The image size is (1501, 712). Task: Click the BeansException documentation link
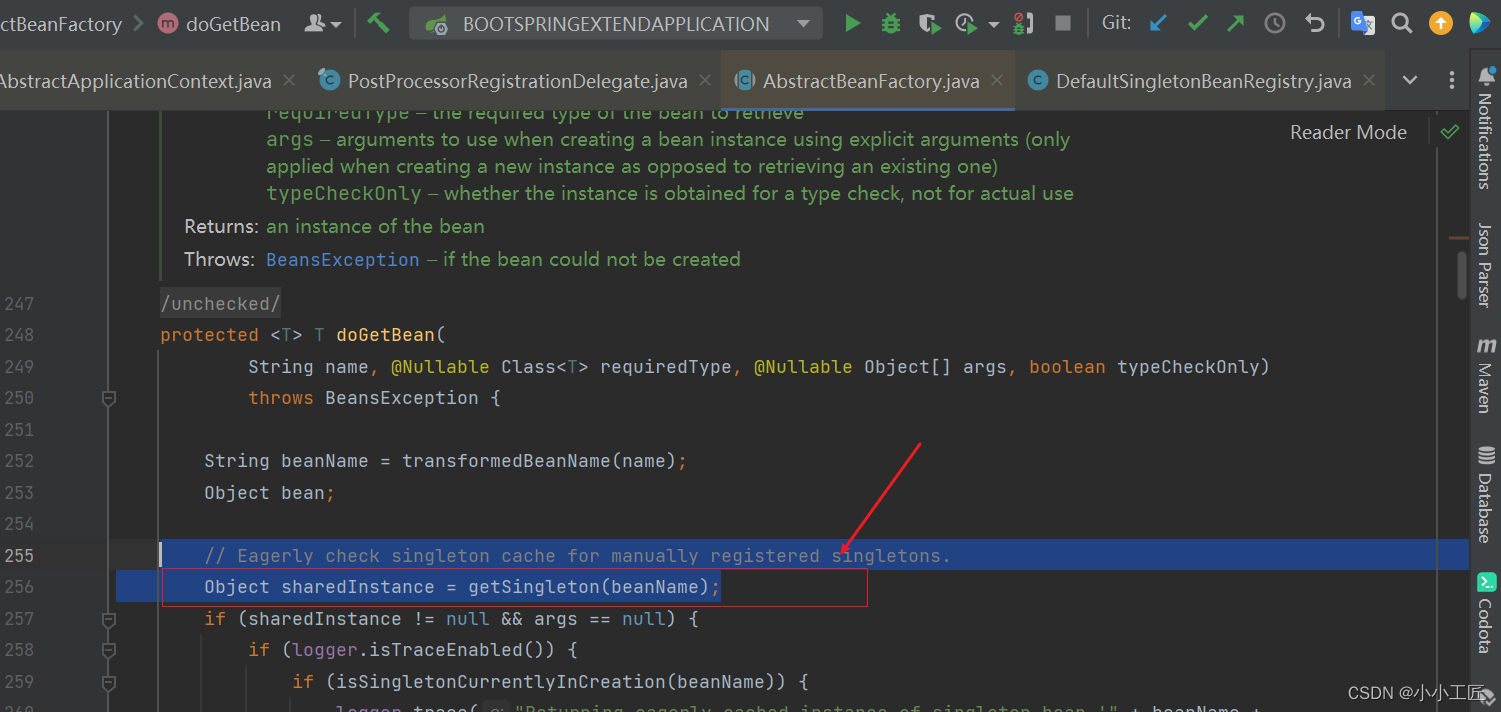[342, 259]
